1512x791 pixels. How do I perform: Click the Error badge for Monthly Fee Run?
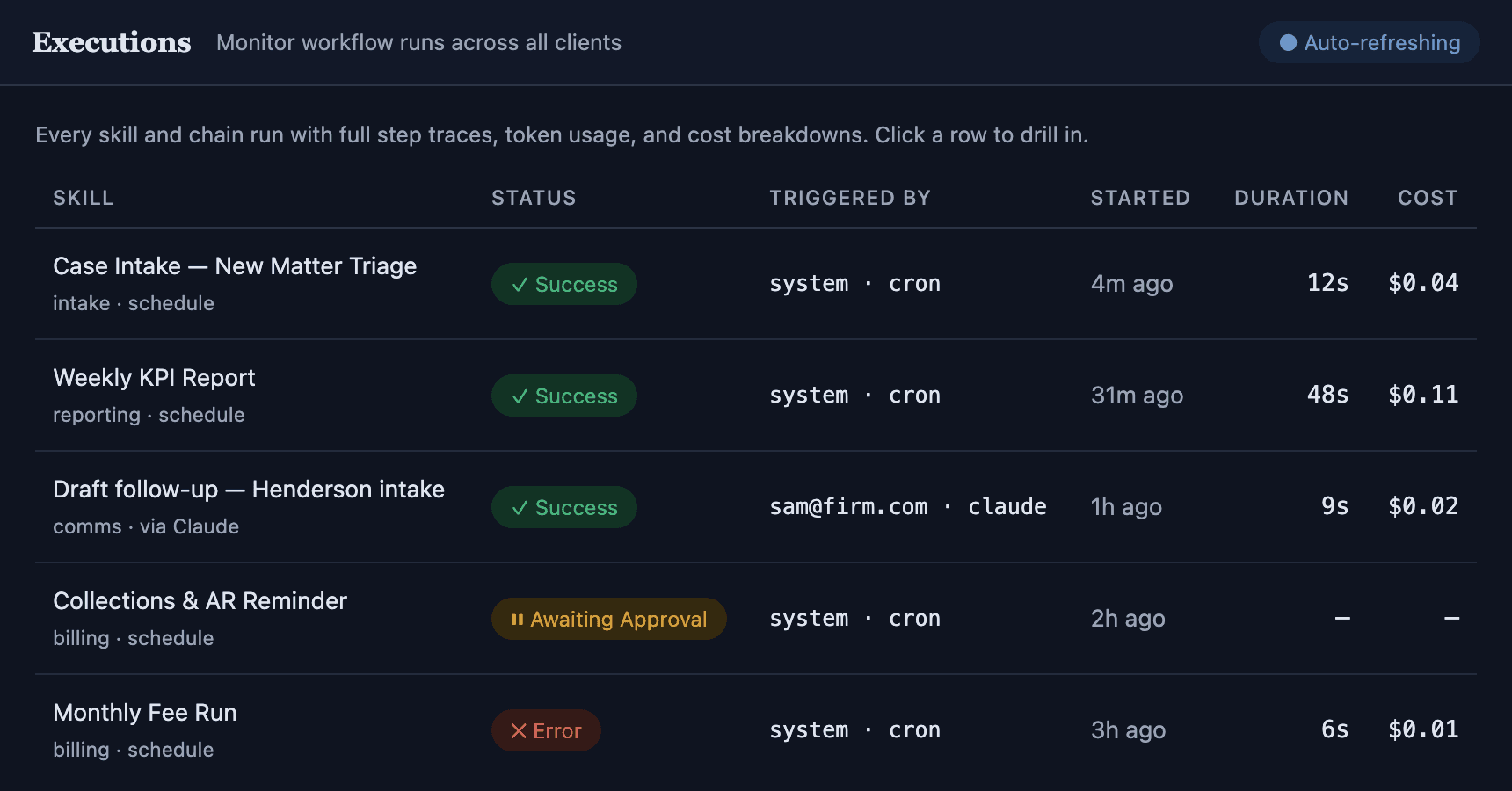pyautogui.click(x=546, y=730)
